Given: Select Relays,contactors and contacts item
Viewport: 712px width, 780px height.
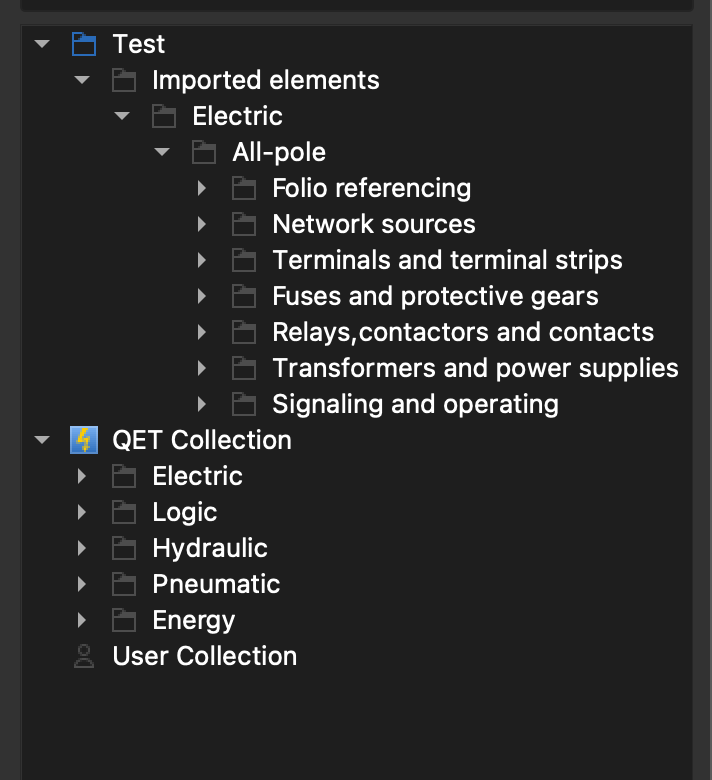Looking at the screenshot, I should [463, 332].
